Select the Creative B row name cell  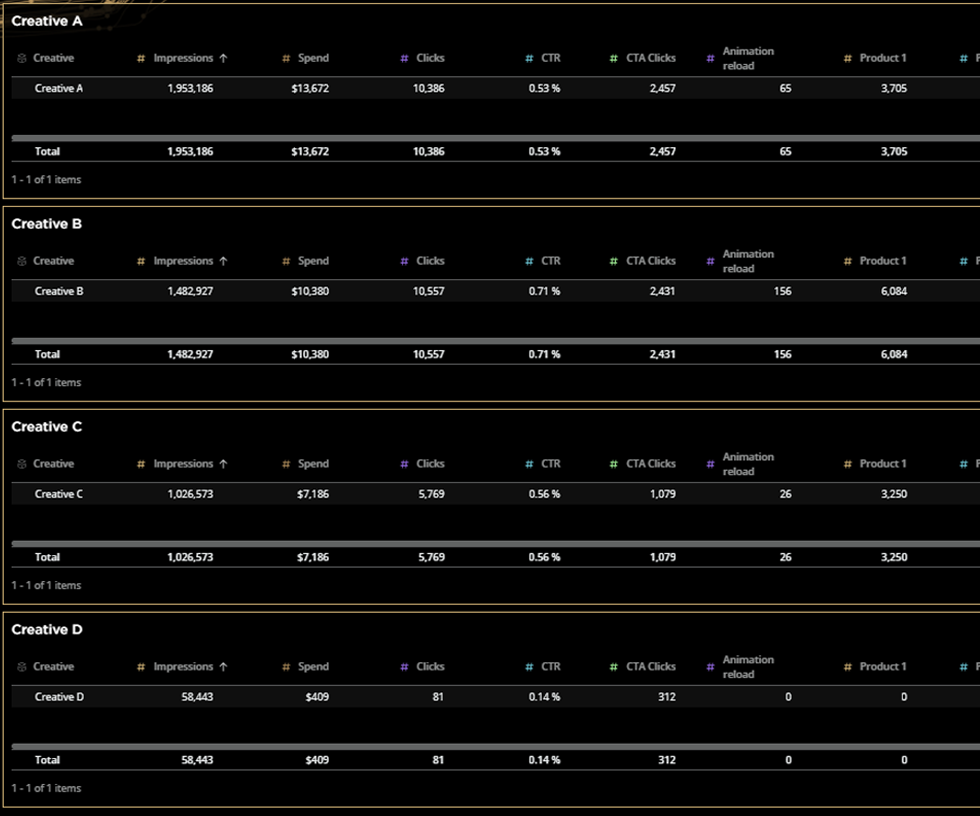(59, 291)
